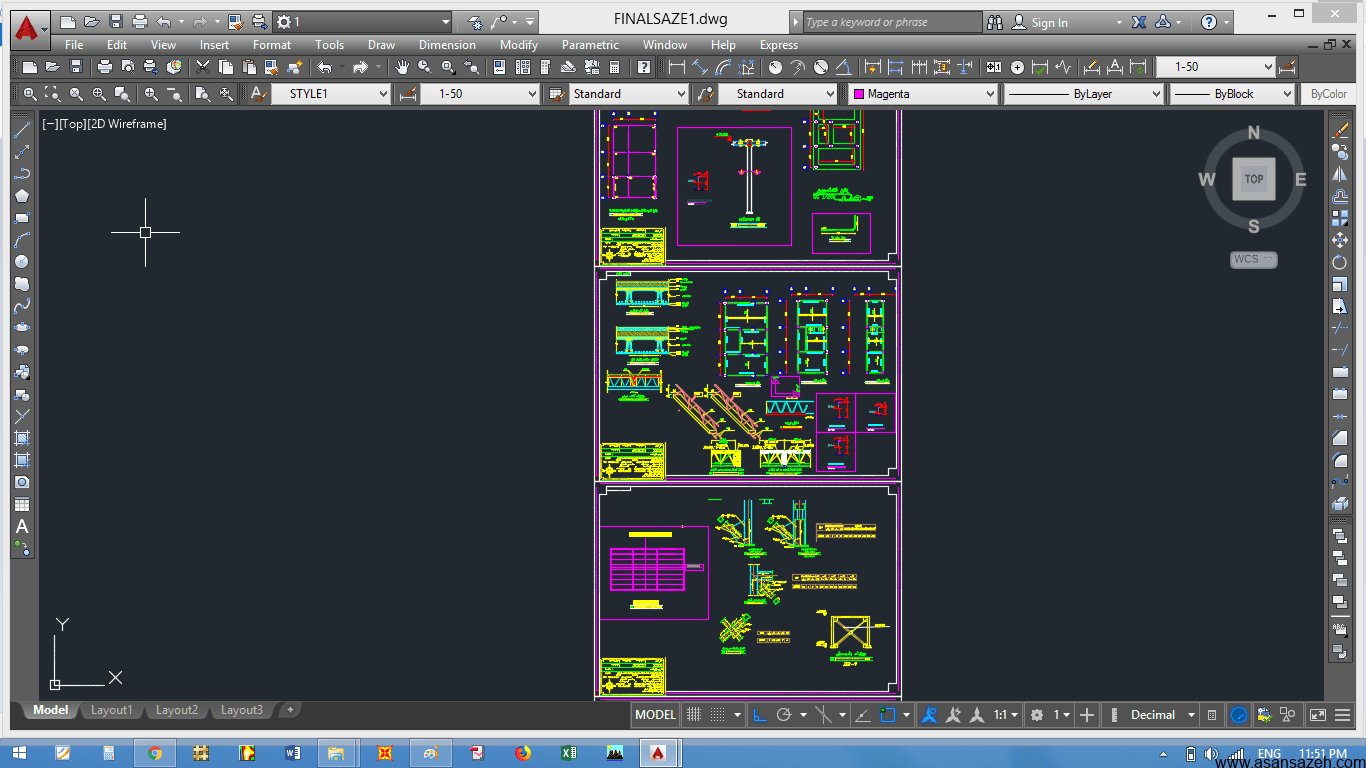Select the Table draw tool
The image size is (1366, 768).
coord(21,504)
